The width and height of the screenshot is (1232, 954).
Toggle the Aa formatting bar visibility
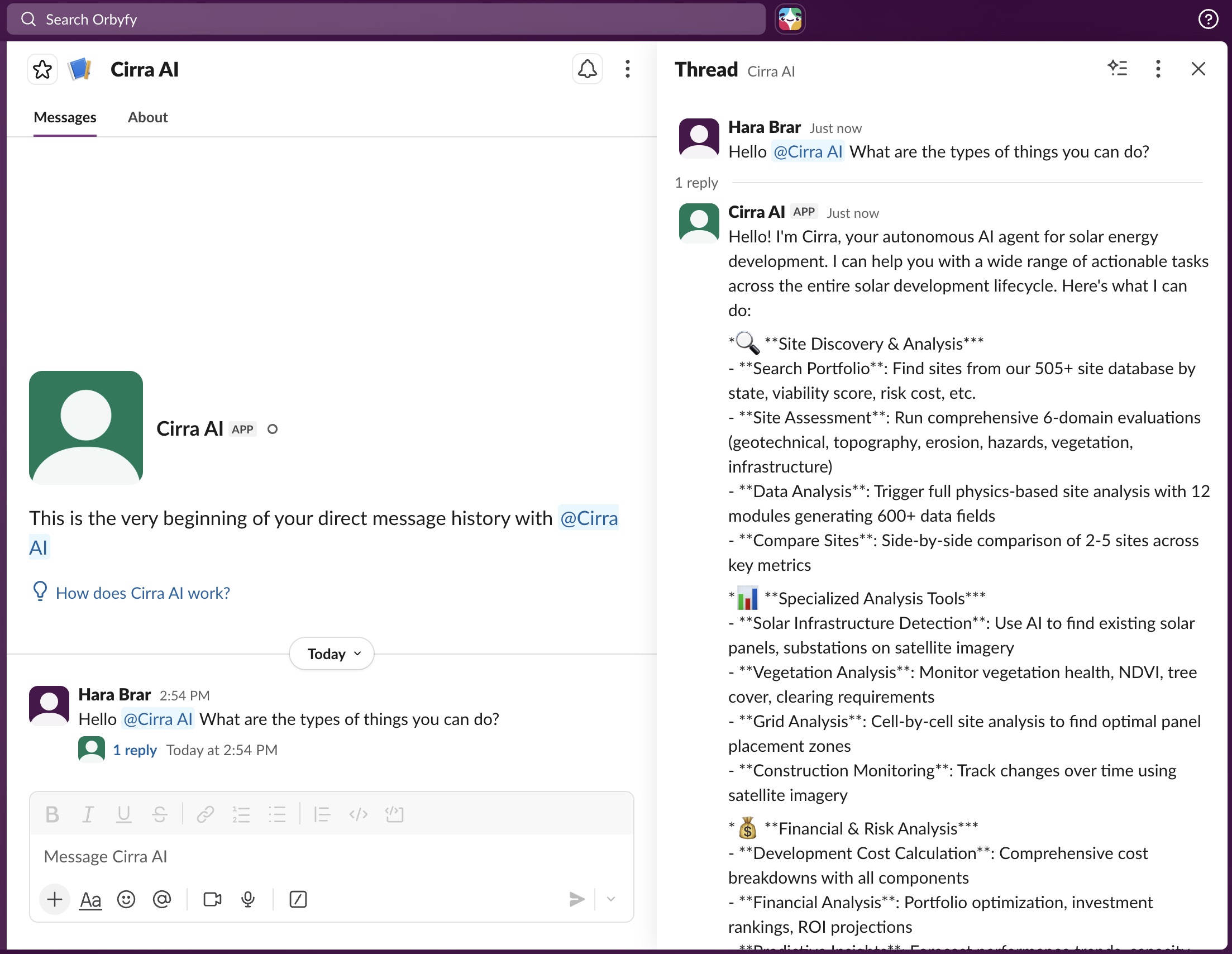(x=90, y=900)
